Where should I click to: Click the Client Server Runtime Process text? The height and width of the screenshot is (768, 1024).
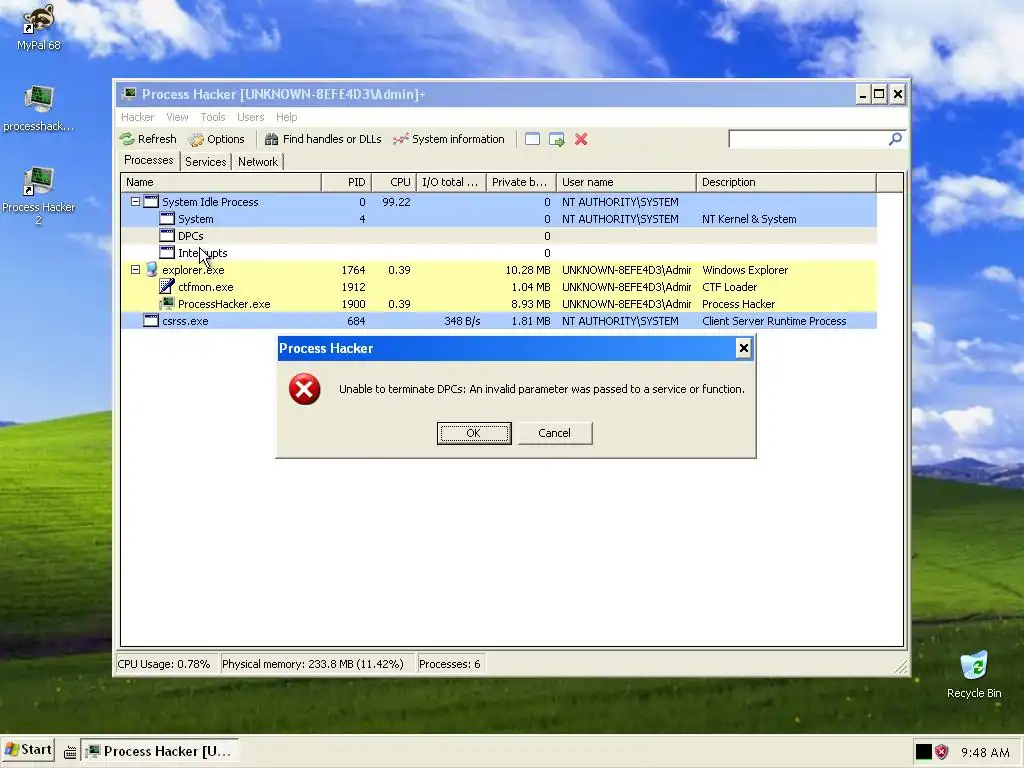[x=774, y=321]
